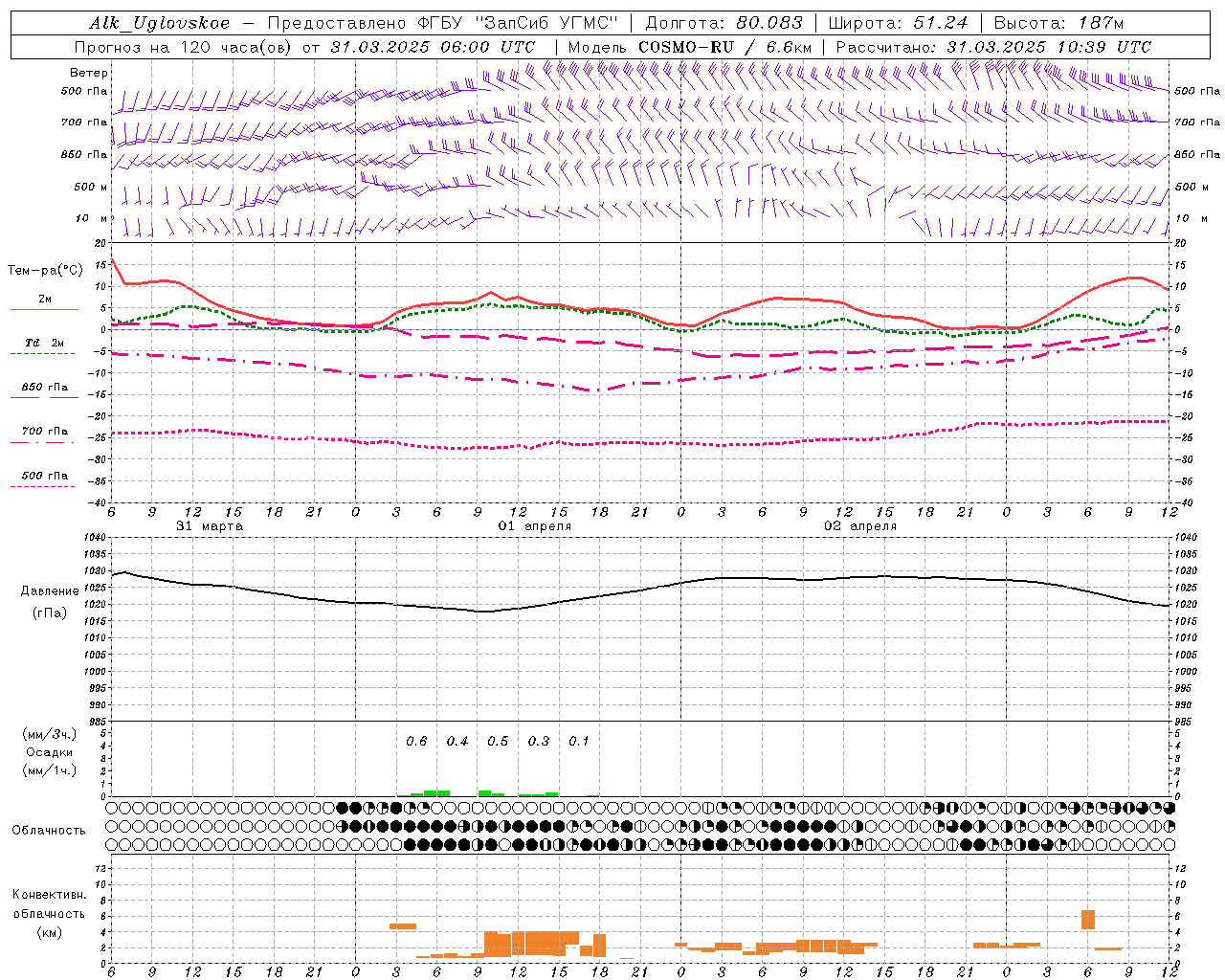Screen dimensions: 1225x980
Task: Click the '(км)' unit label of convective cloudiness
Action: coord(49,932)
